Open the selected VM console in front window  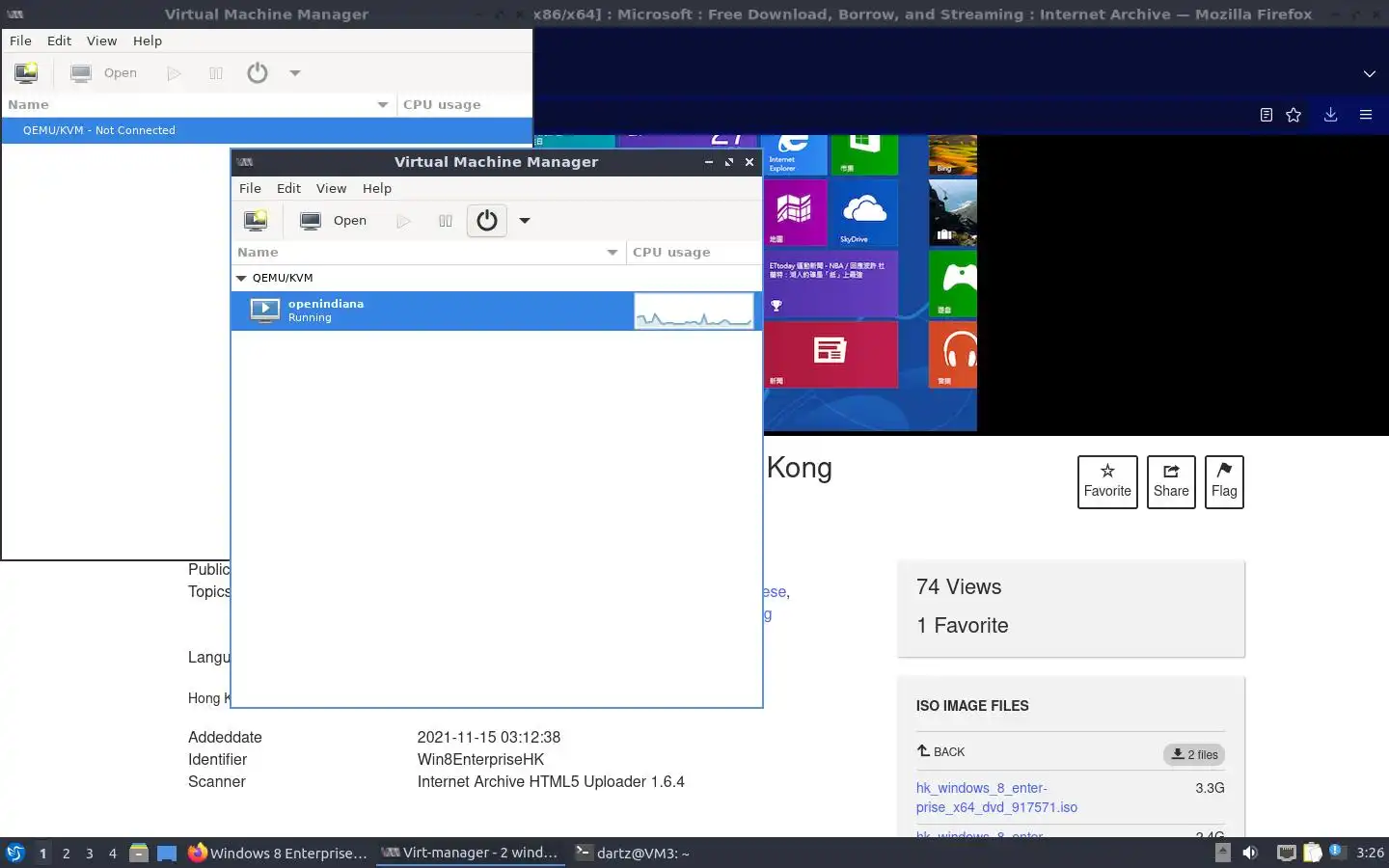(334, 221)
